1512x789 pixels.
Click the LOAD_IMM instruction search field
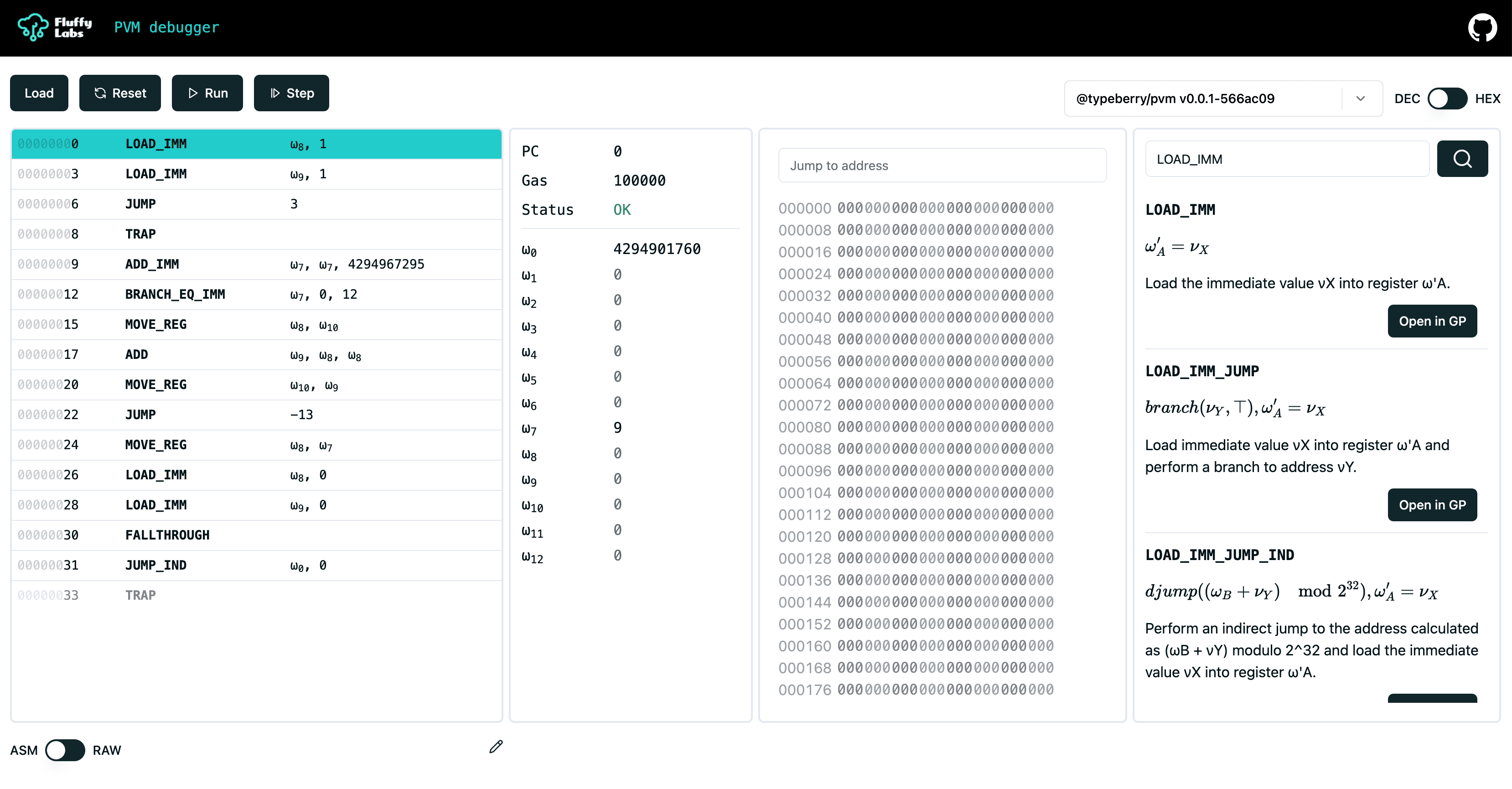[1286, 159]
